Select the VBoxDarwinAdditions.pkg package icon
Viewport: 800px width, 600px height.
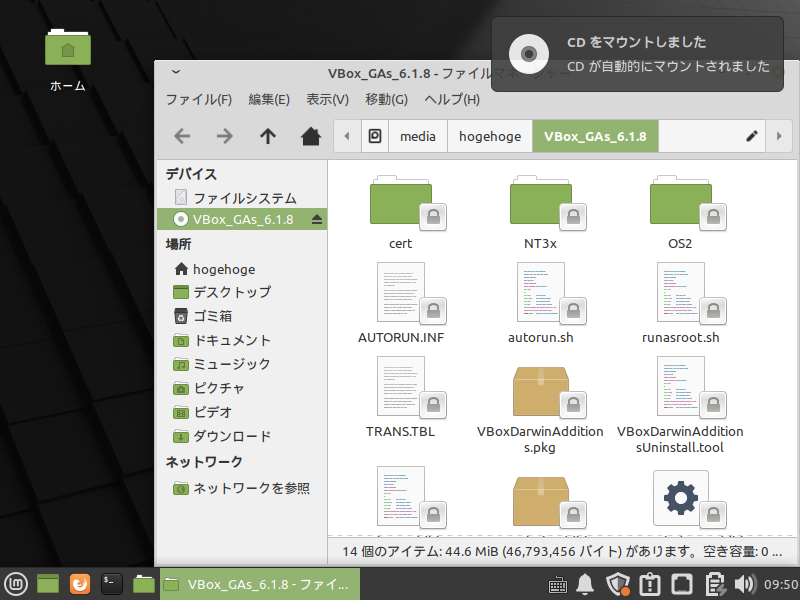pos(541,390)
